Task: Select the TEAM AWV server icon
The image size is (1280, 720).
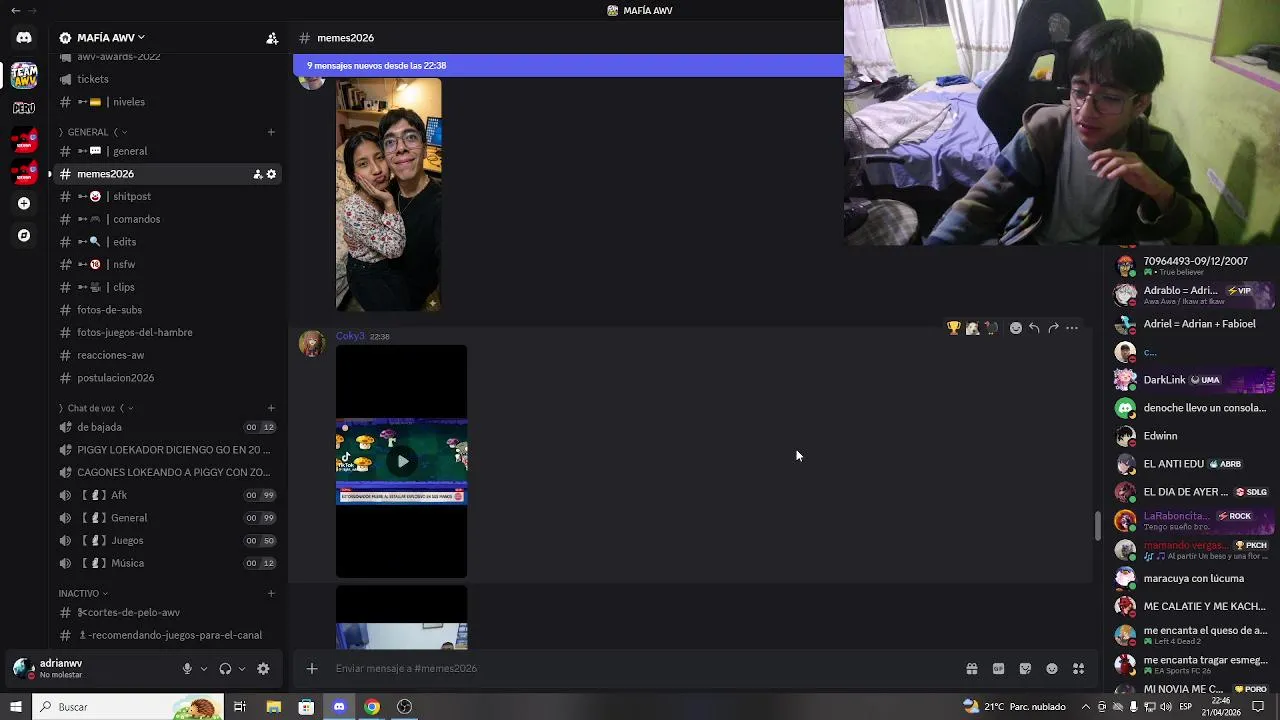Action: 24,74
